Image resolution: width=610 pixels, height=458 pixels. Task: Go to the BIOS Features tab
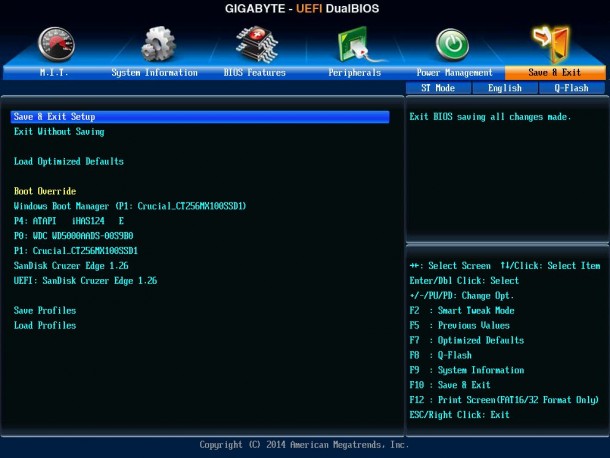[254, 73]
